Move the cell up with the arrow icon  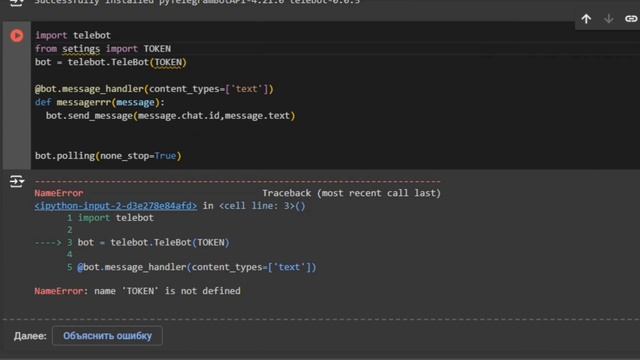tap(586, 19)
